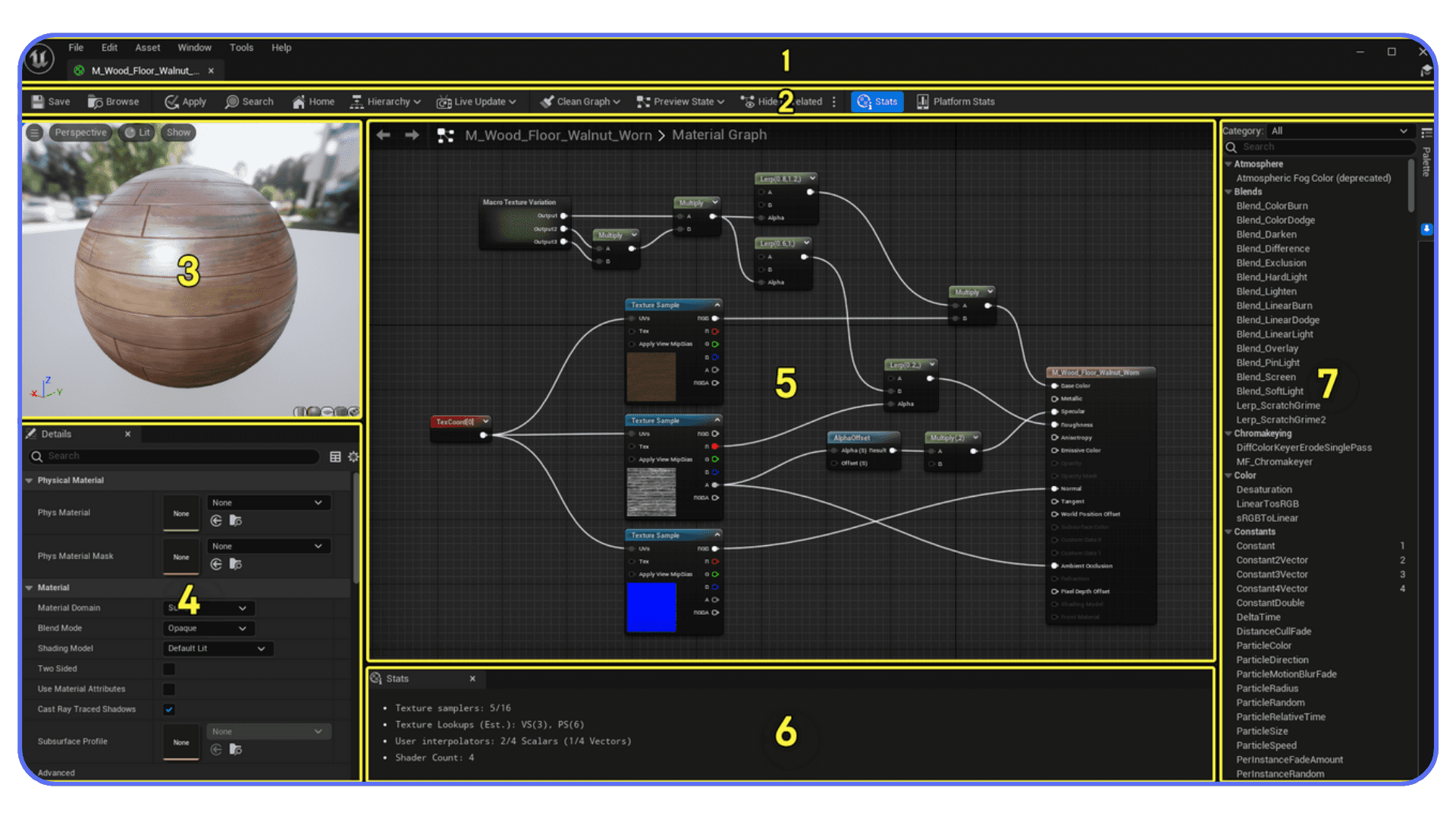The image size is (1456, 819).
Task: Collapse the middle Texture Sample node
Action: 717,420
